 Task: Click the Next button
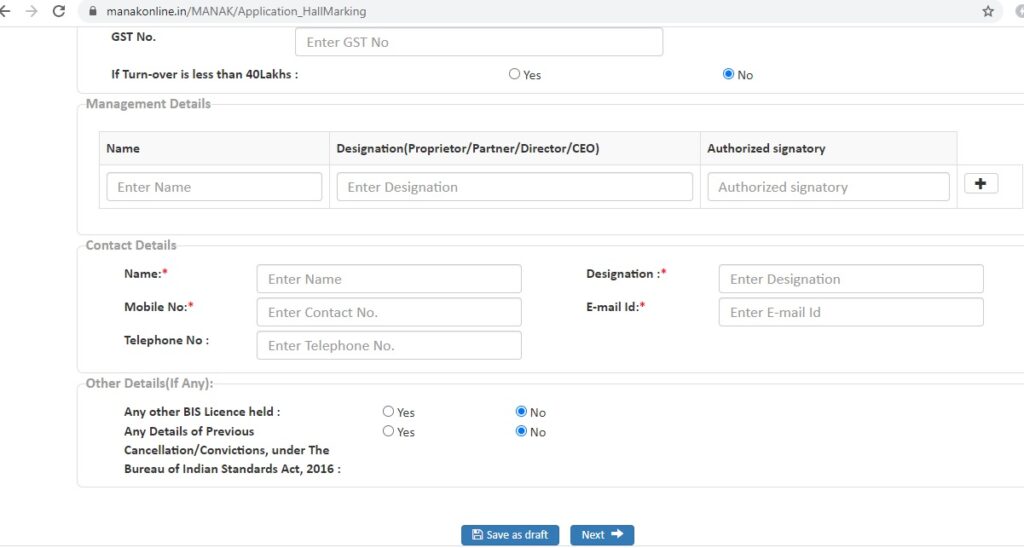pyautogui.click(x=602, y=535)
